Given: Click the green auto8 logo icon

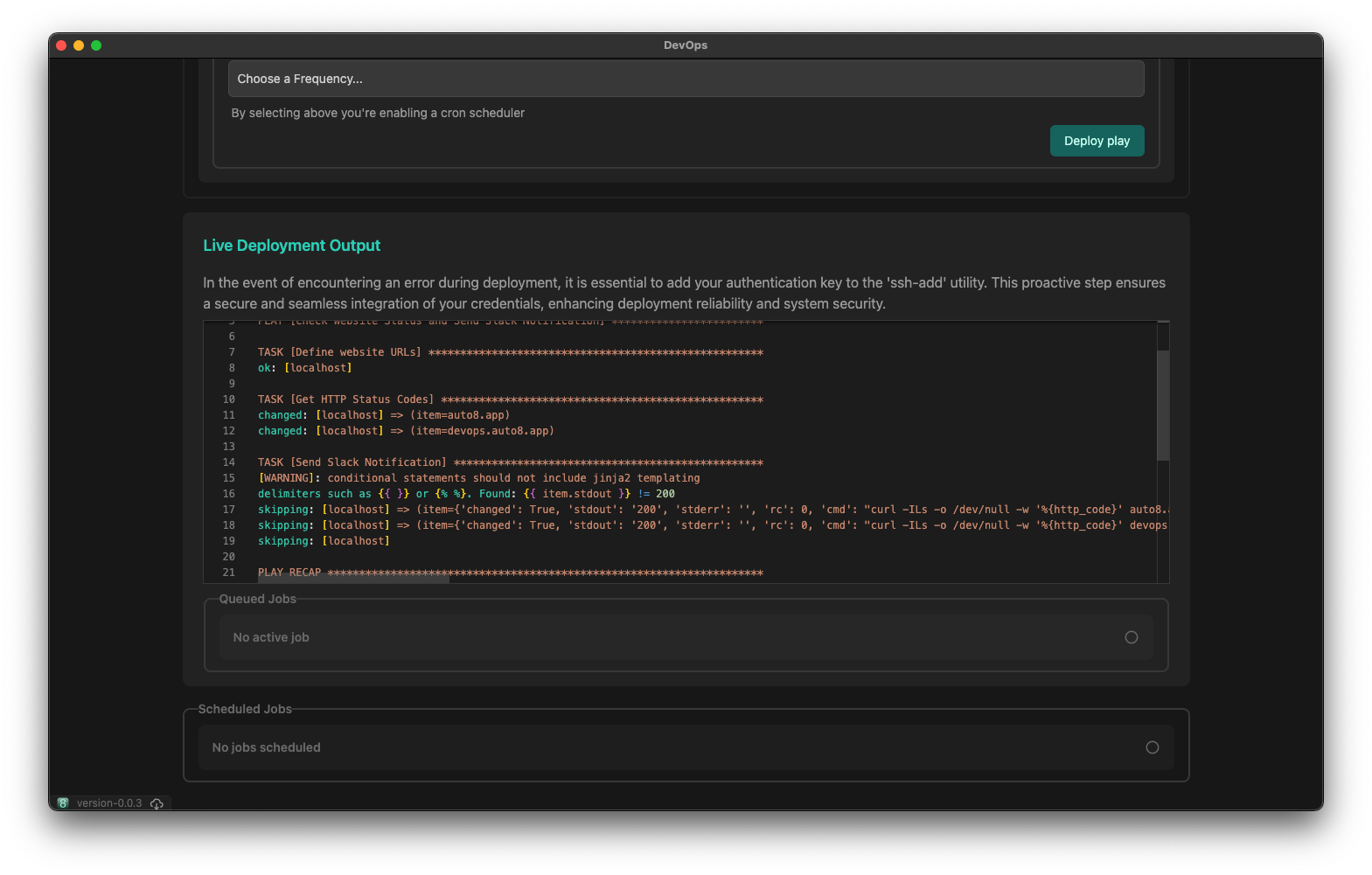Looking at the screenshot, I should 63,802.
